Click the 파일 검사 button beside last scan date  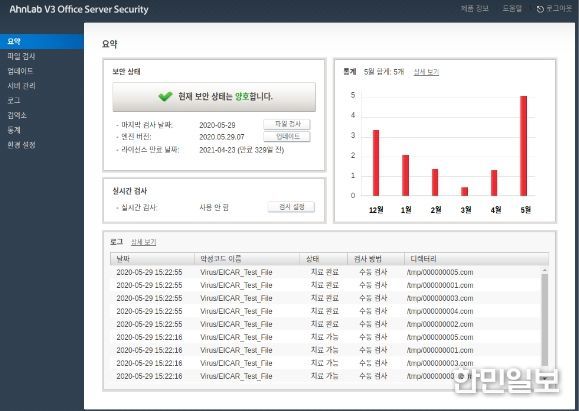click(x=287, y=124)
